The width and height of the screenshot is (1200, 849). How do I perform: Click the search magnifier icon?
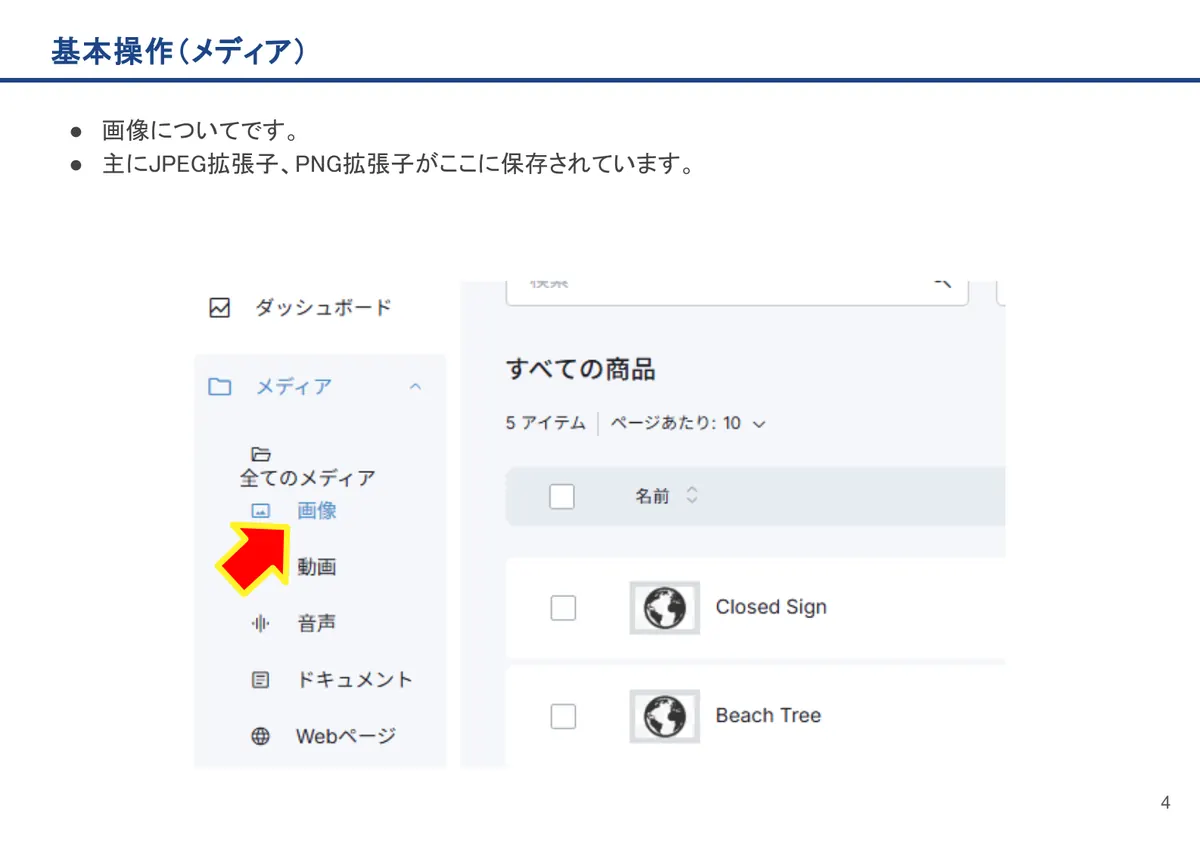[942, 284]
